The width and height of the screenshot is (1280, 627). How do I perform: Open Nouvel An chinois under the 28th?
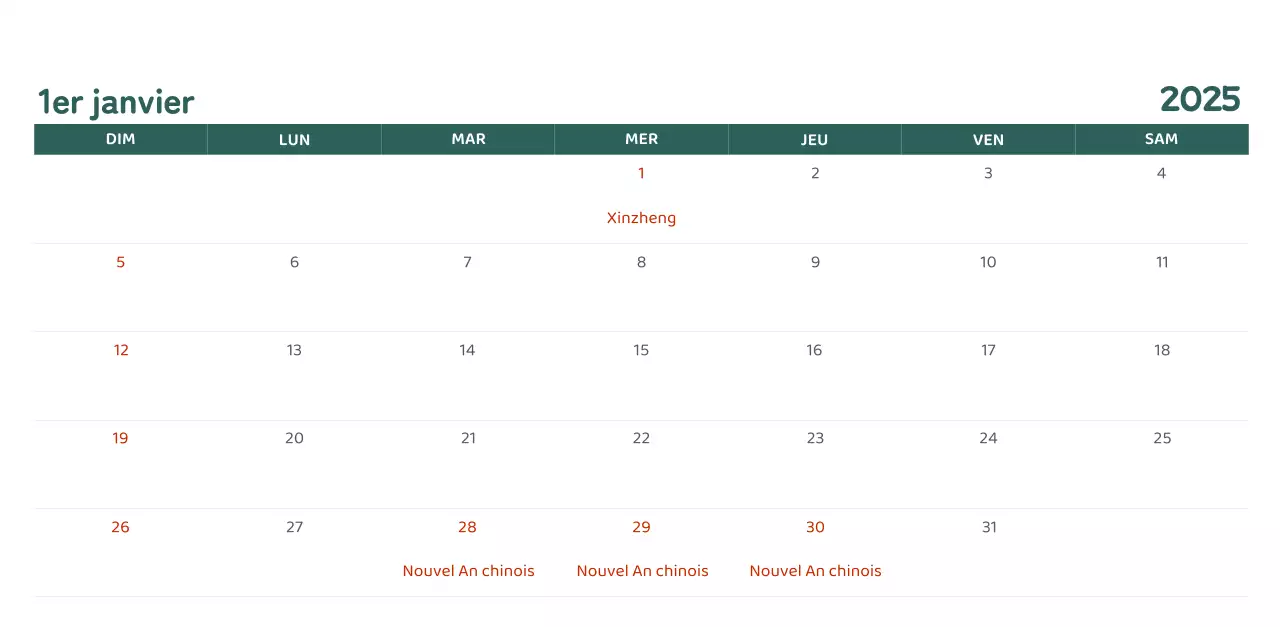468,571
